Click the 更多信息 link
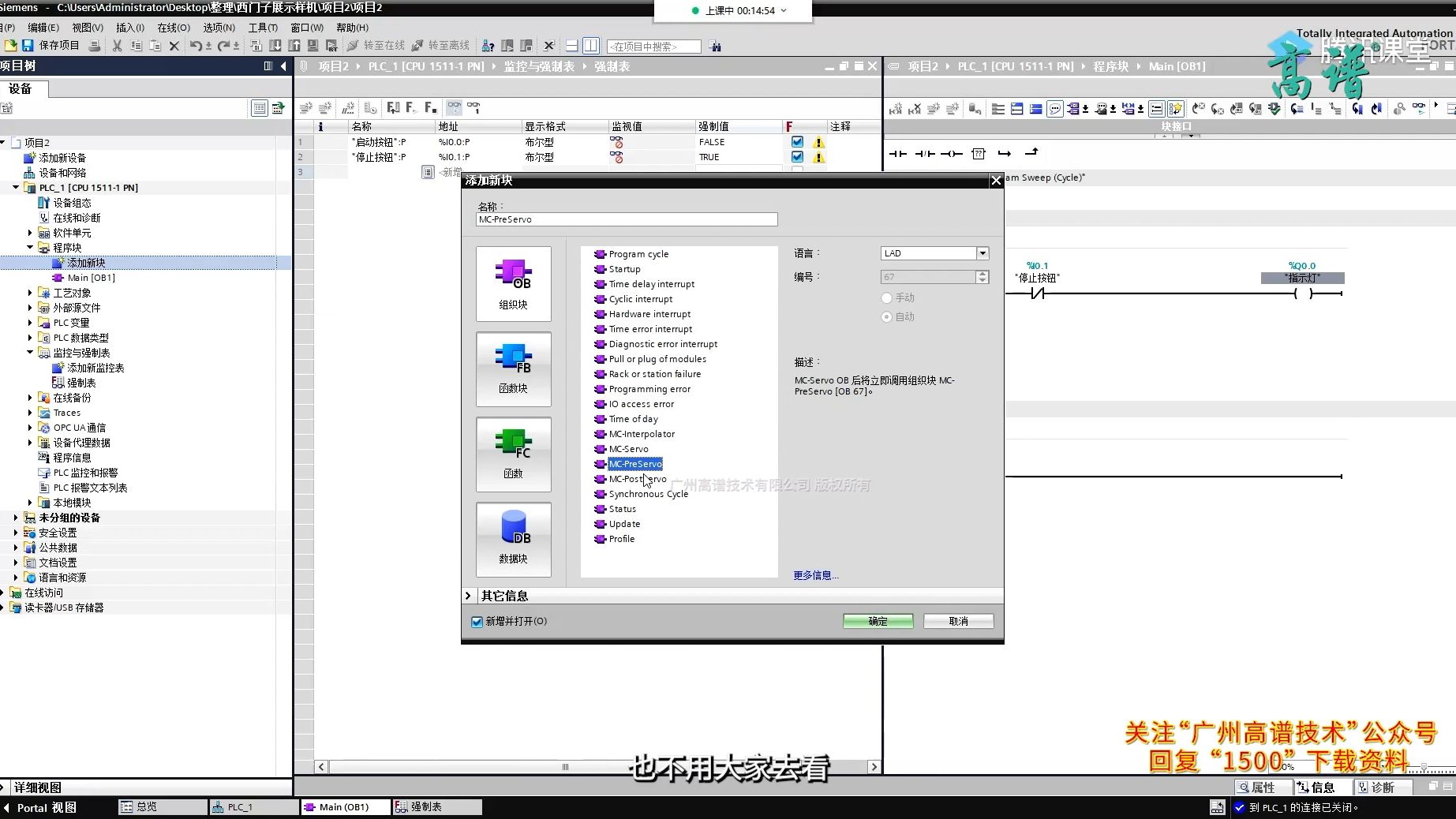 tap(814, 574)
